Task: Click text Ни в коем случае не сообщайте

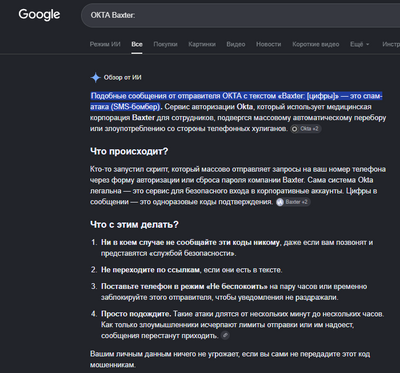Action: click(191, 242)
